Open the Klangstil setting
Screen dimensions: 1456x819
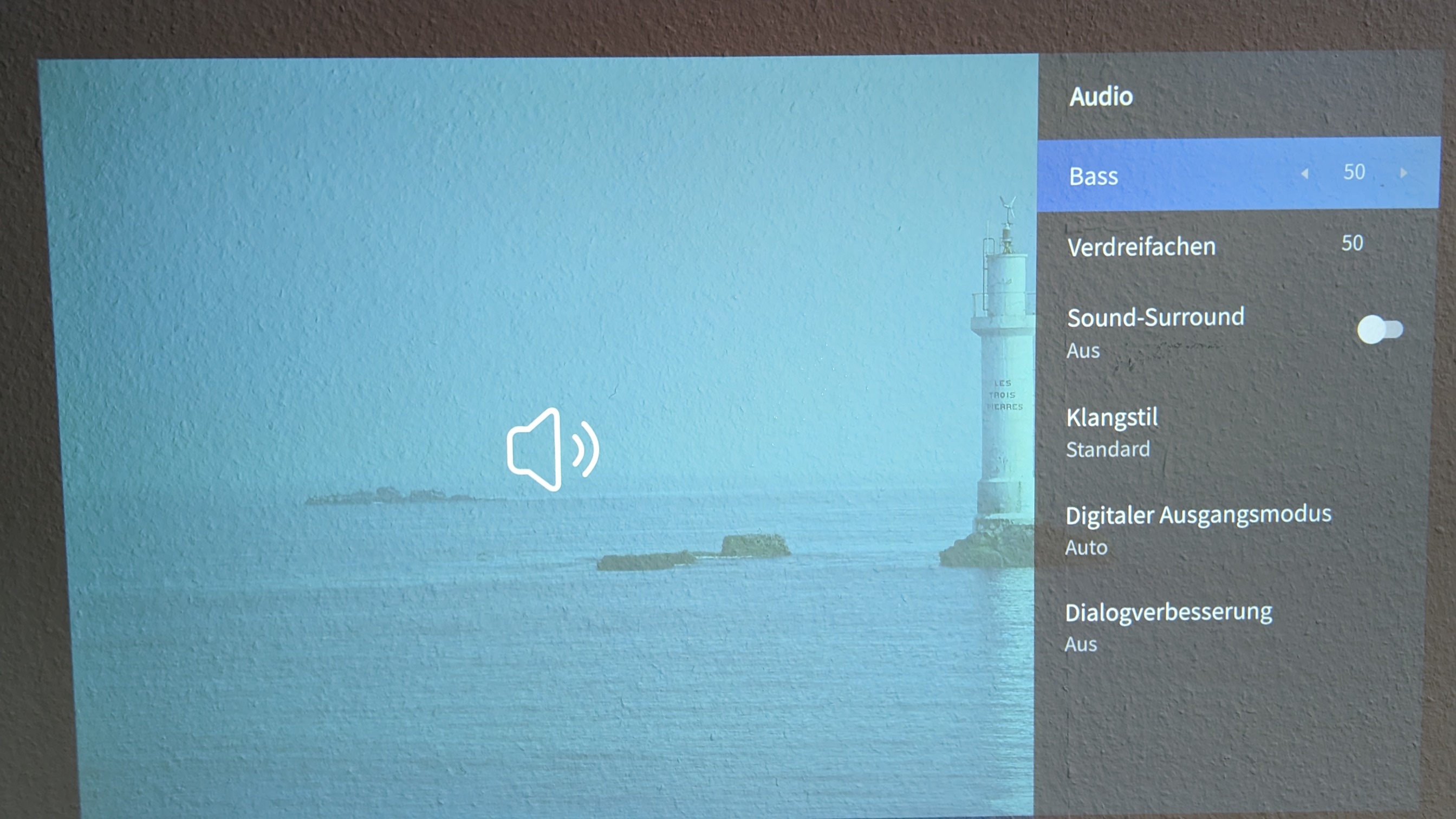(1111, 418)
